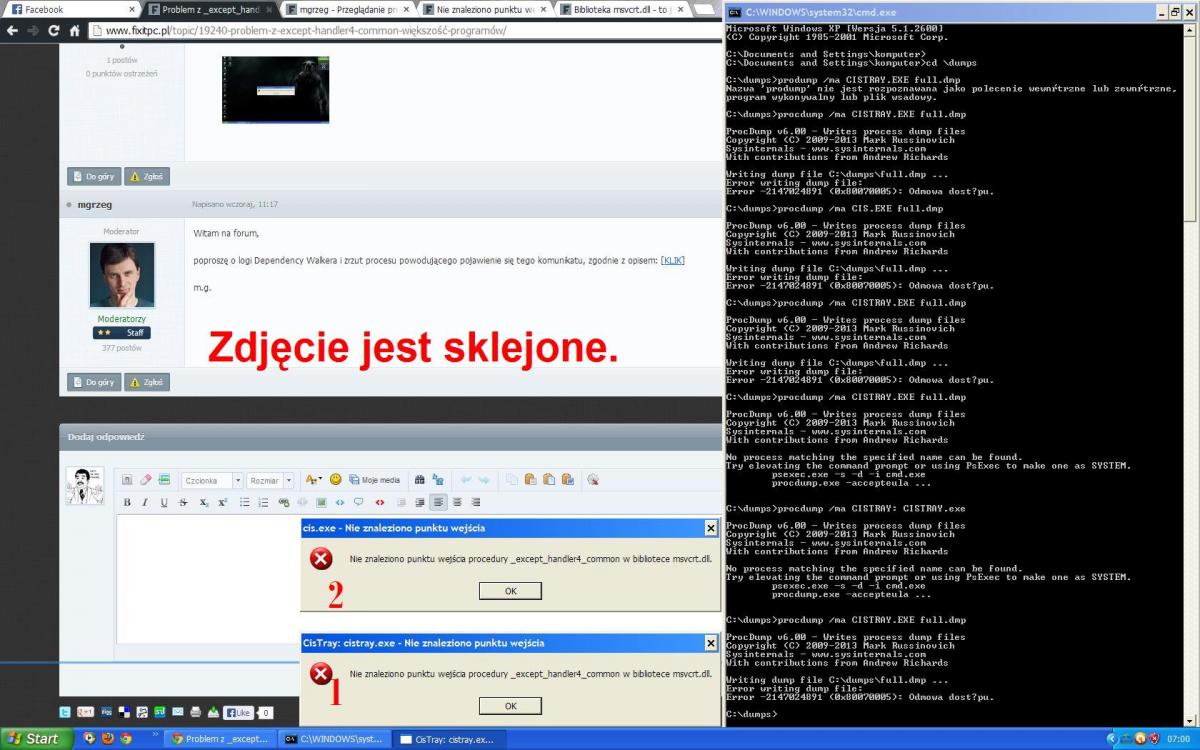The height and width of the screenshot is (750, 1200).
Task: Open the Windows Start menu
Action: 37,739
